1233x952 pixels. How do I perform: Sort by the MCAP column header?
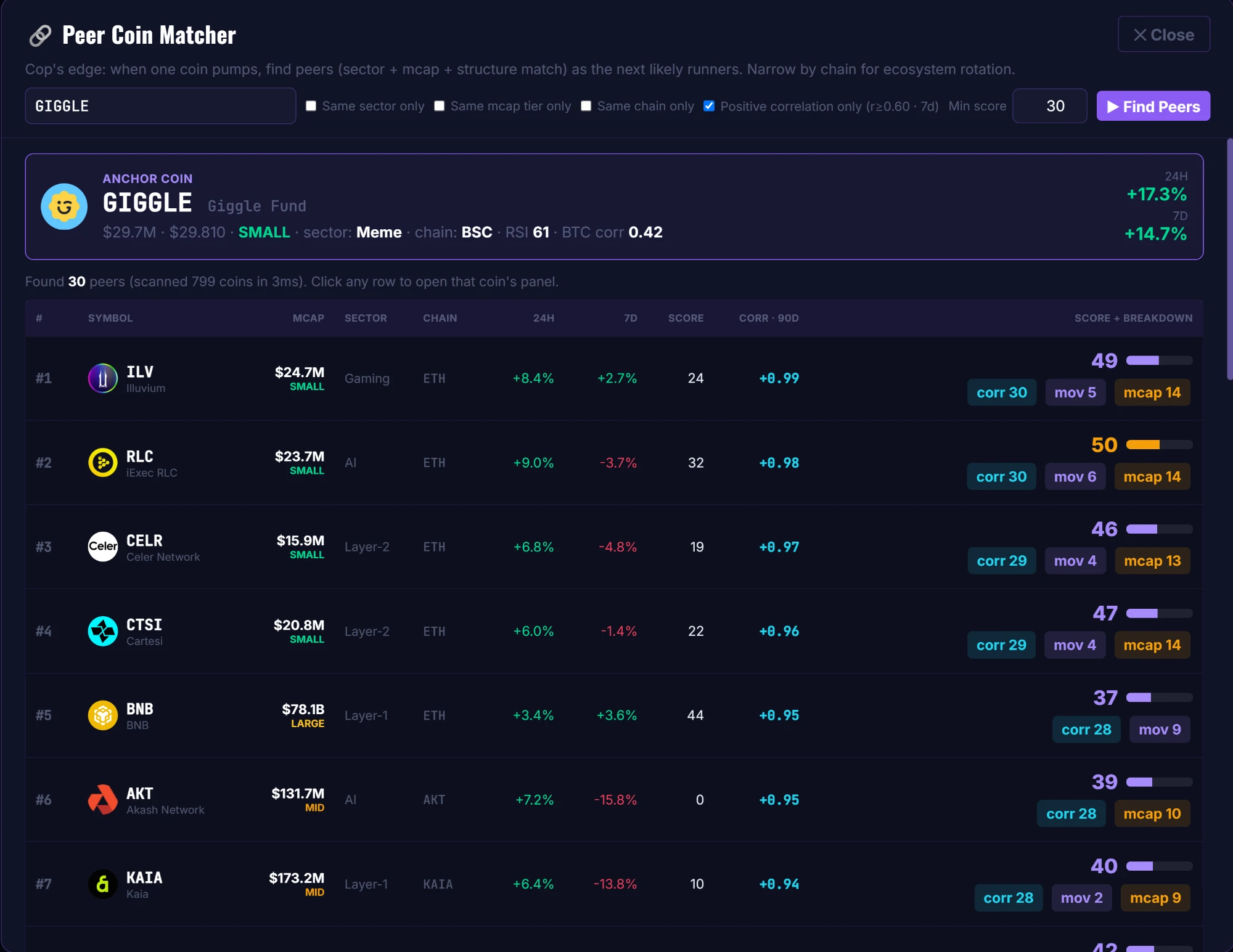pyautogui.click(x=308, y=318)
